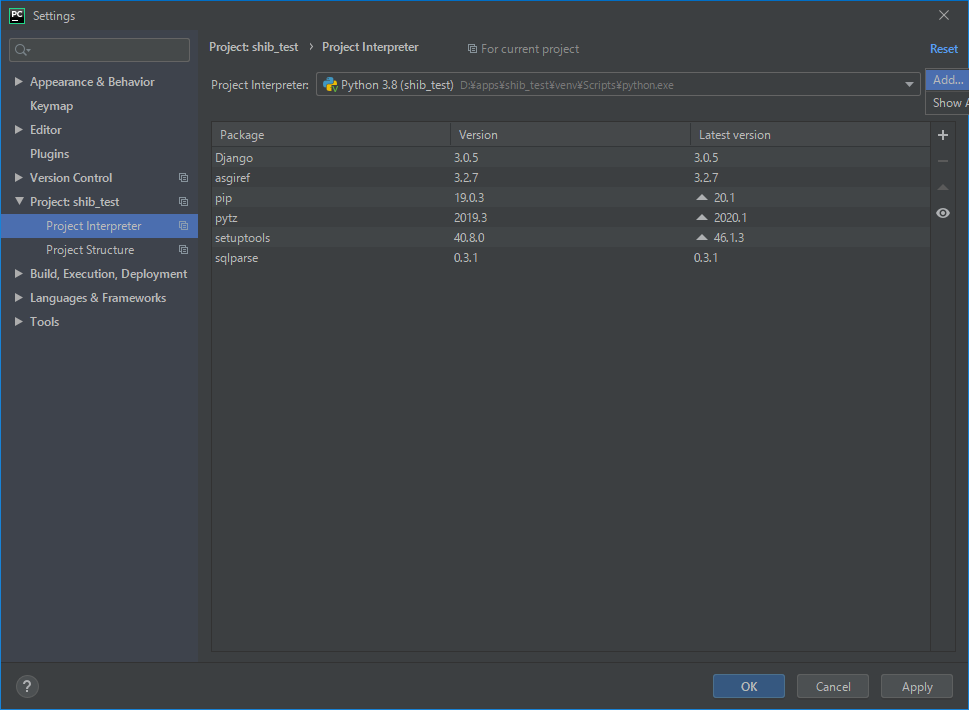
Task: Click the PyCharm logo in the title bar
Action: 14,15
